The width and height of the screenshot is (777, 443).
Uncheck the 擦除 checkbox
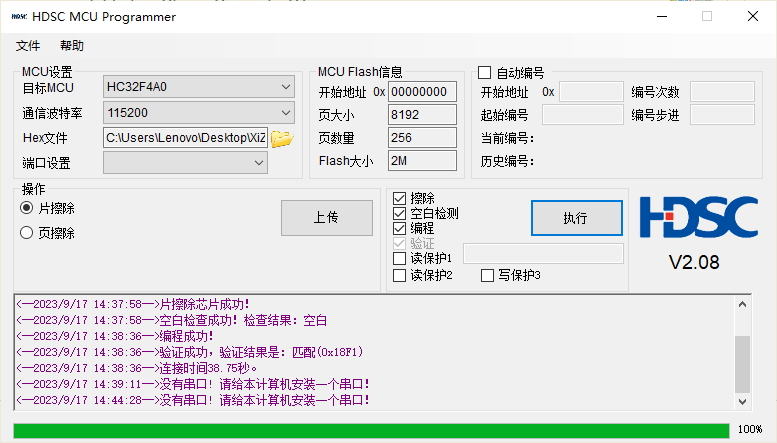pos(399,198)
